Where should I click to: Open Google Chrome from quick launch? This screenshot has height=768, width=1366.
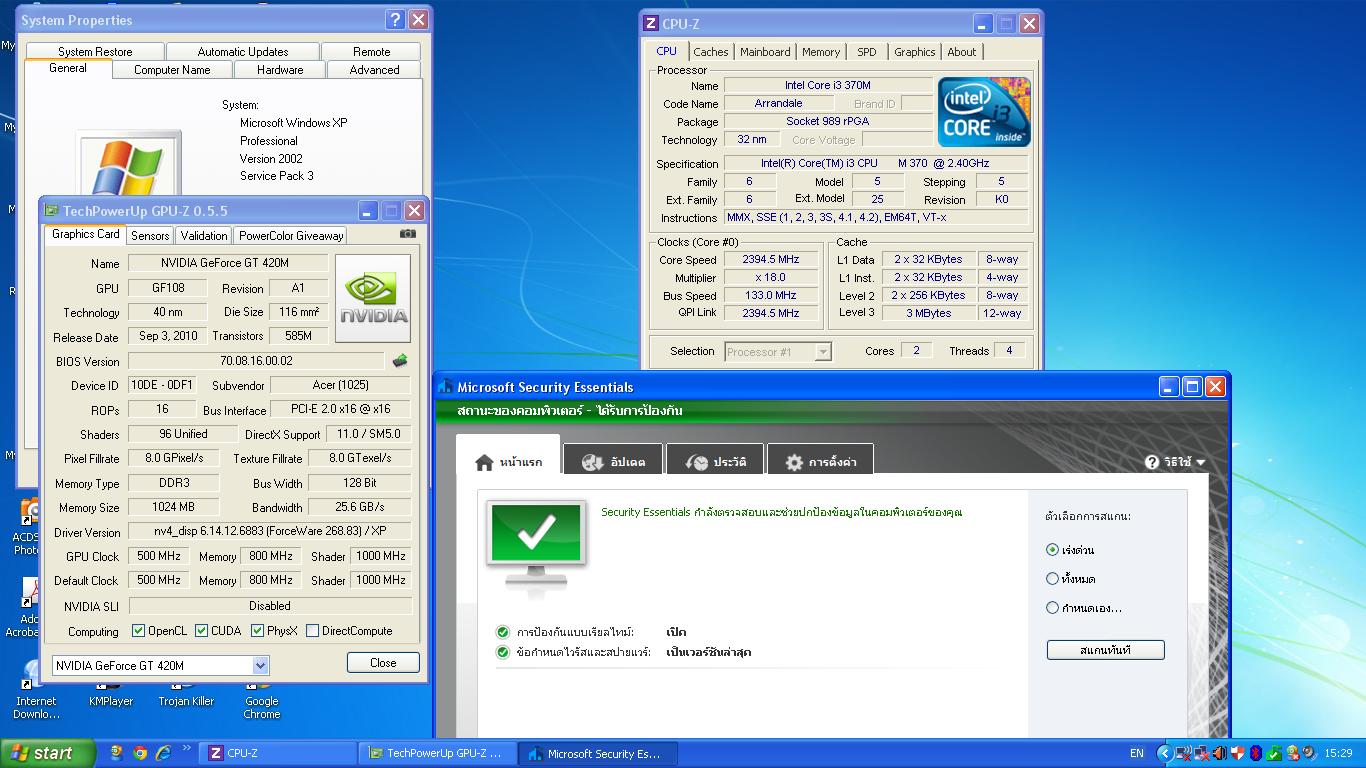[140, 753]
